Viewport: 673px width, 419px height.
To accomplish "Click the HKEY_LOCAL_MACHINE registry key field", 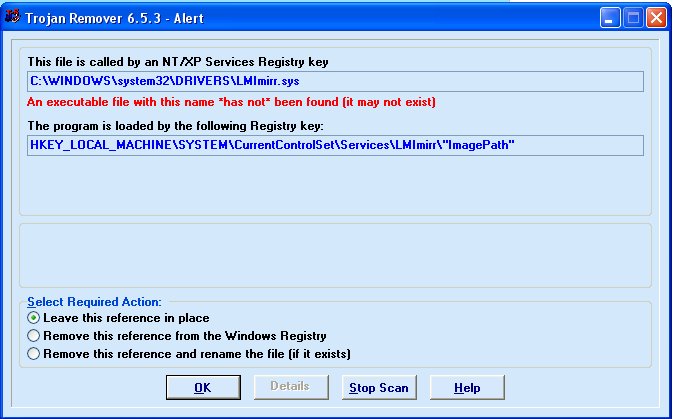I will point(335,145).
